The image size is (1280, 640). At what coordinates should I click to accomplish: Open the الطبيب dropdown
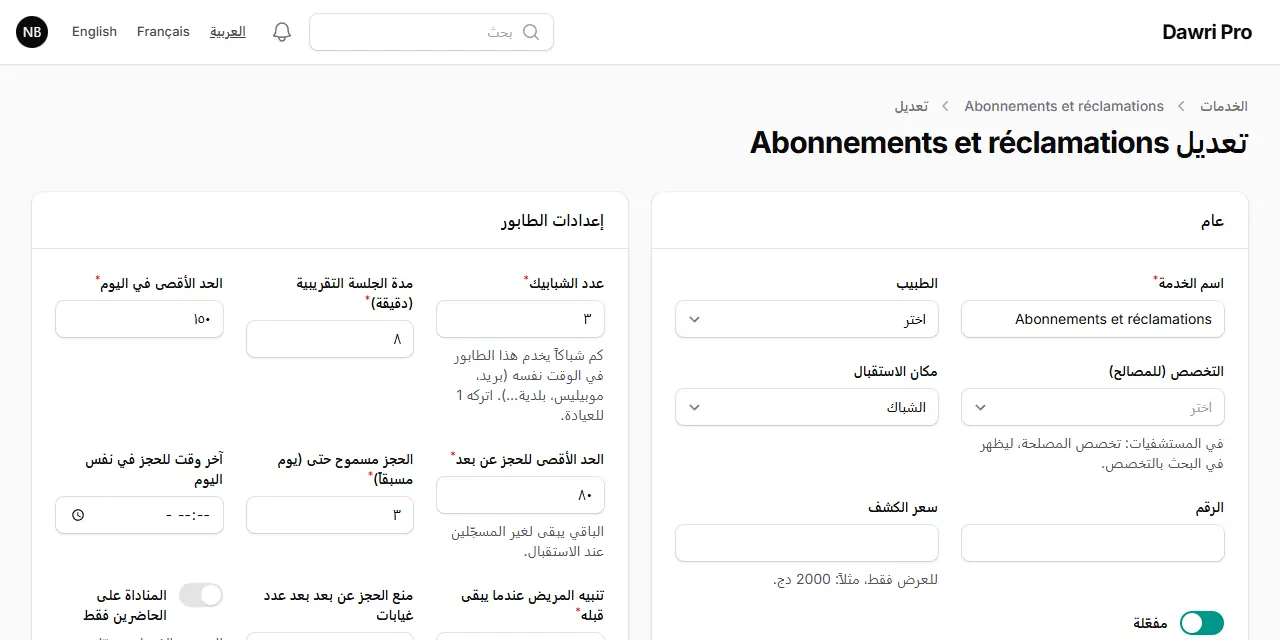[x=807, y=319]
